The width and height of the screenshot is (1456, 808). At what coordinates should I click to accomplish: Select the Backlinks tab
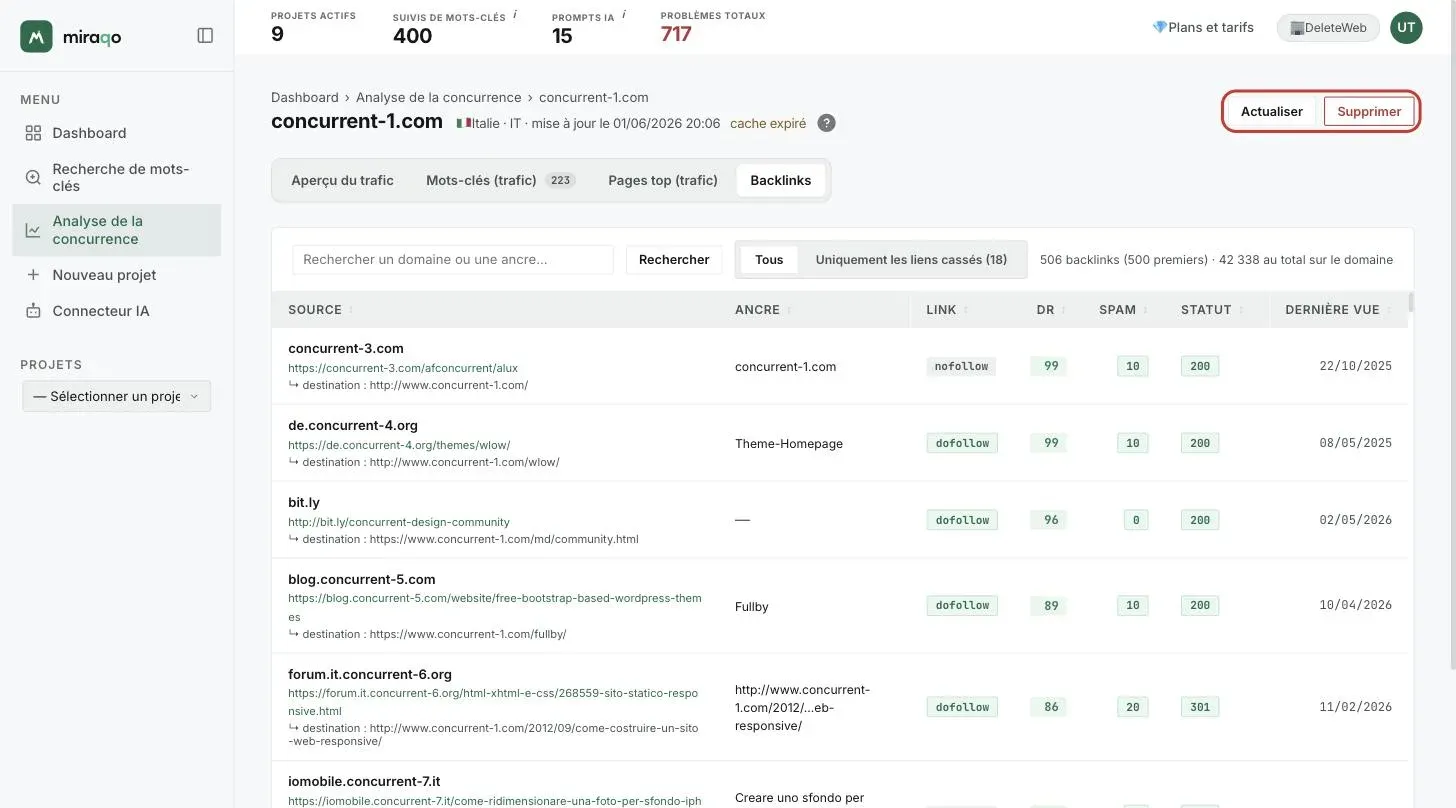click(x=781, y=181)
